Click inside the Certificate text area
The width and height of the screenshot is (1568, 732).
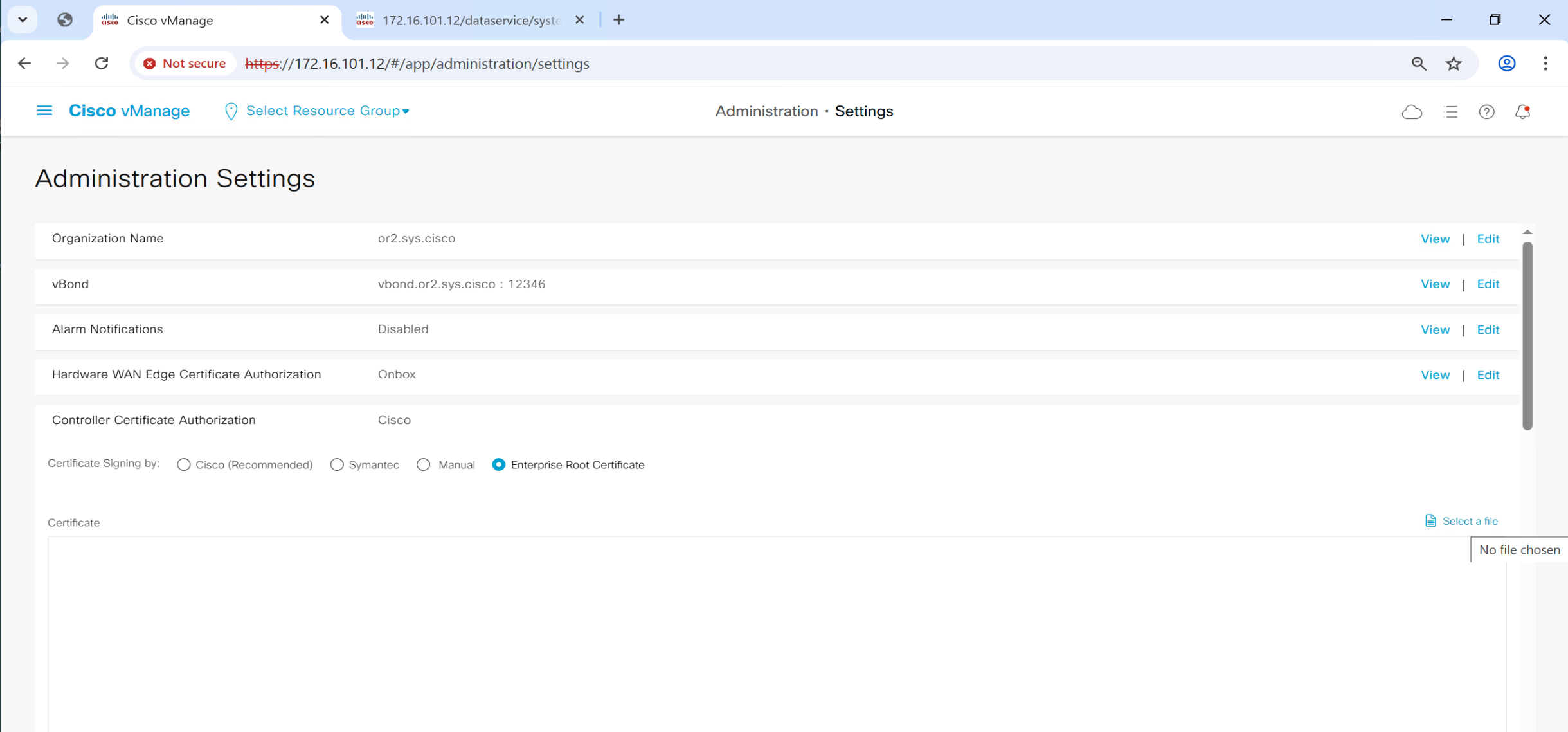[x=771, y=630]
